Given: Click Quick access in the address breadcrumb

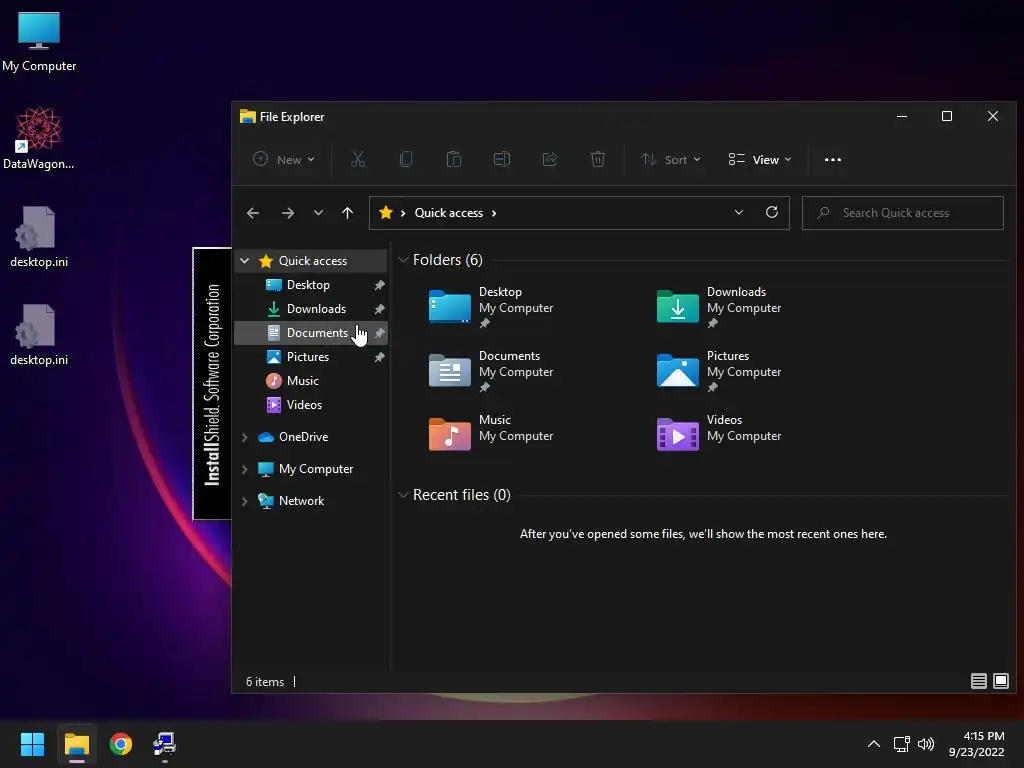Looking at the screenshot, I should [449, 213].
